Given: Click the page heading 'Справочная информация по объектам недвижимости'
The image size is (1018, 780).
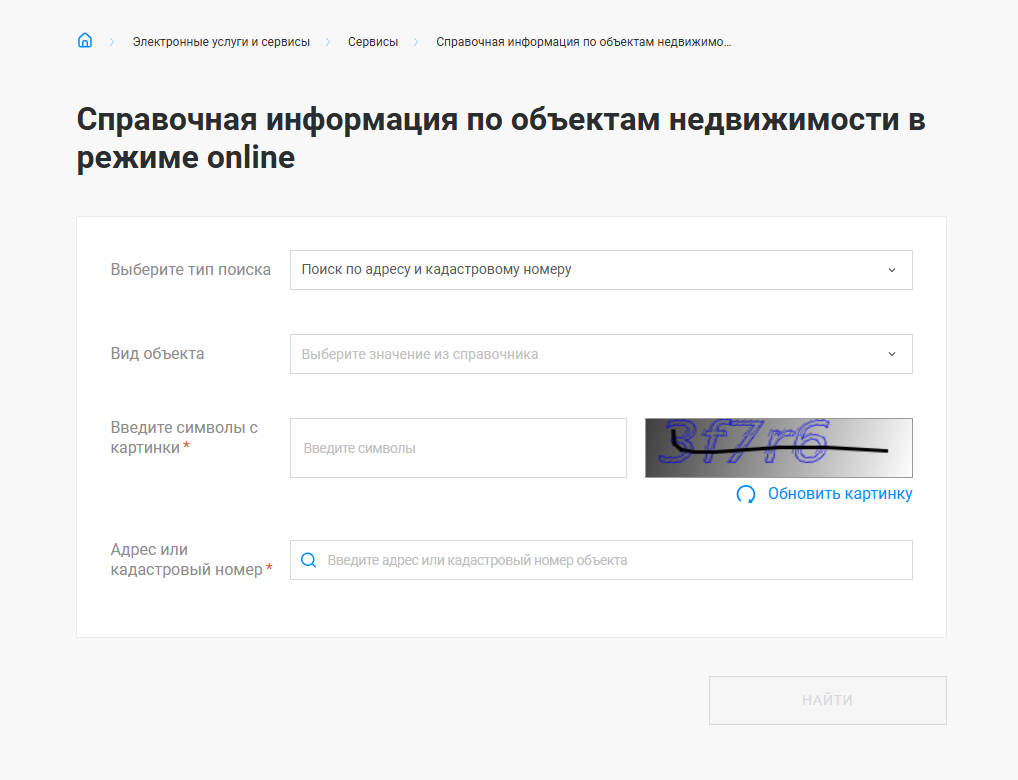Looking at the screenshot, I should click(501, 138).
